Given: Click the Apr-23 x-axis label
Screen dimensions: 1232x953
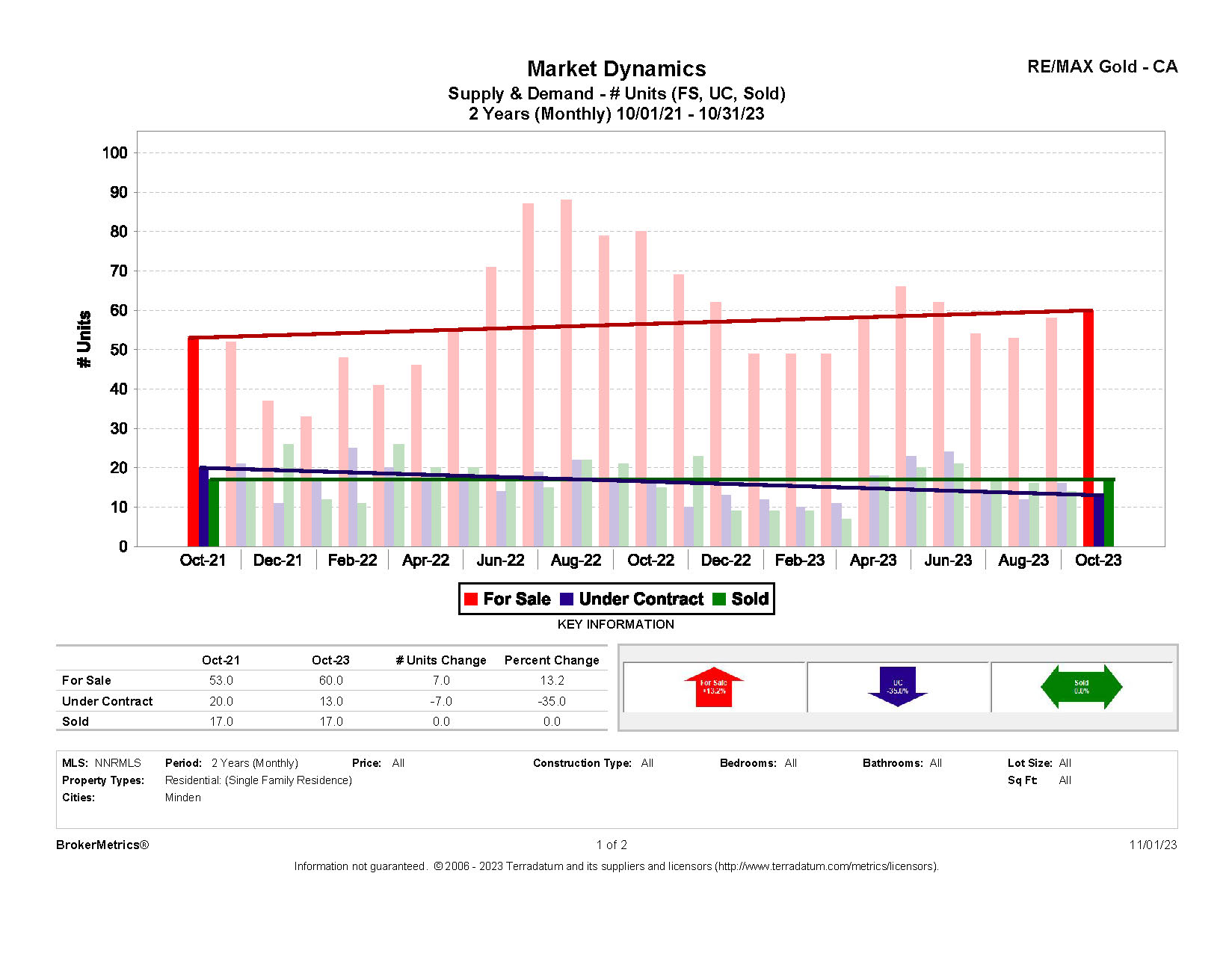Looking at the screenshot, I should point(873,560).
